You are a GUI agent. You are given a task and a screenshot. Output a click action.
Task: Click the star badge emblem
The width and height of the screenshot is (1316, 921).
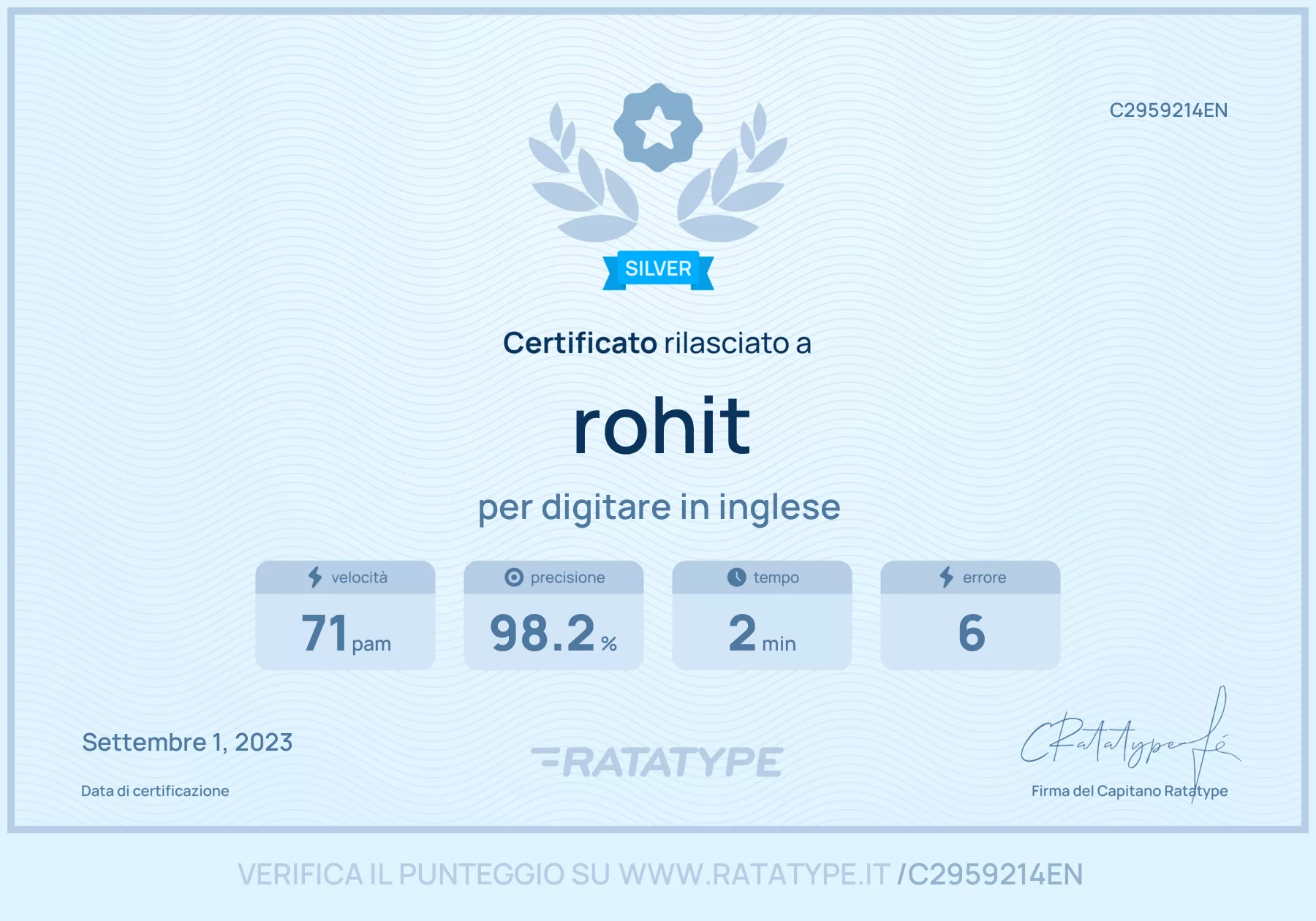click(658, 127)
